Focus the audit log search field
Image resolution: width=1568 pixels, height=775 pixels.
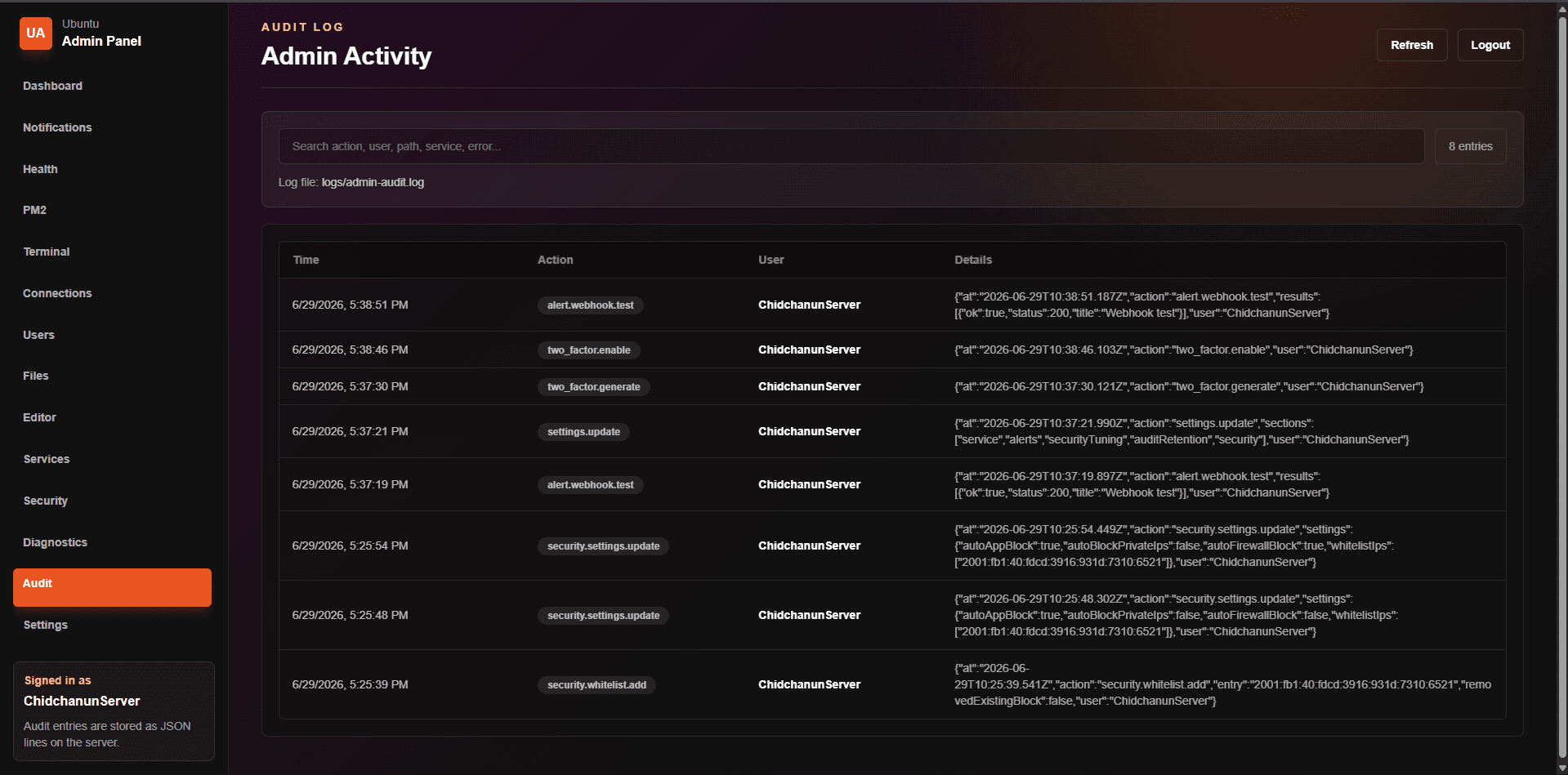tap(851, 146)
